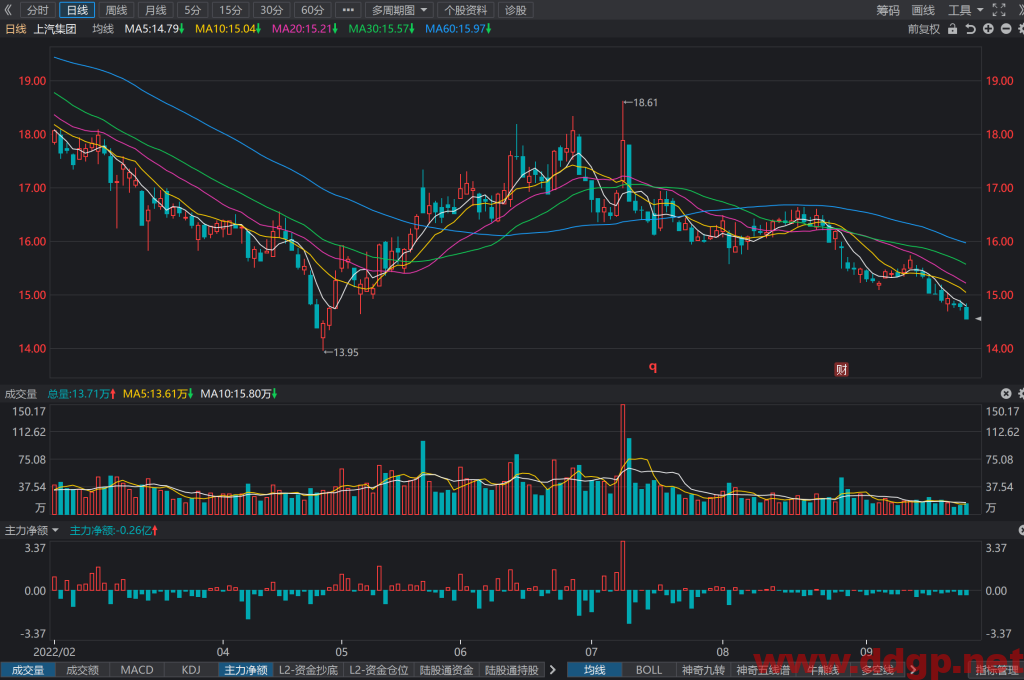Image resolution: width=1024 pixels, height=680 pixels.
Task: Switch to 分时 intraday view
Action: pos(37,10)
